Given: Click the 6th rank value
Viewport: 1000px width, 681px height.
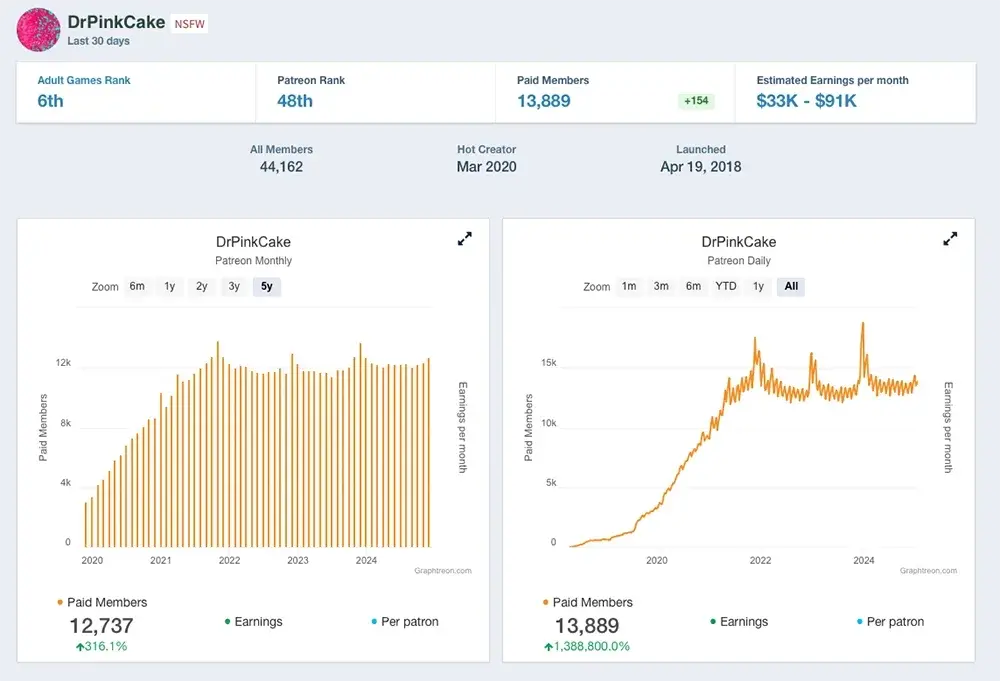Looking at the screenshot, I should (50, 101).
